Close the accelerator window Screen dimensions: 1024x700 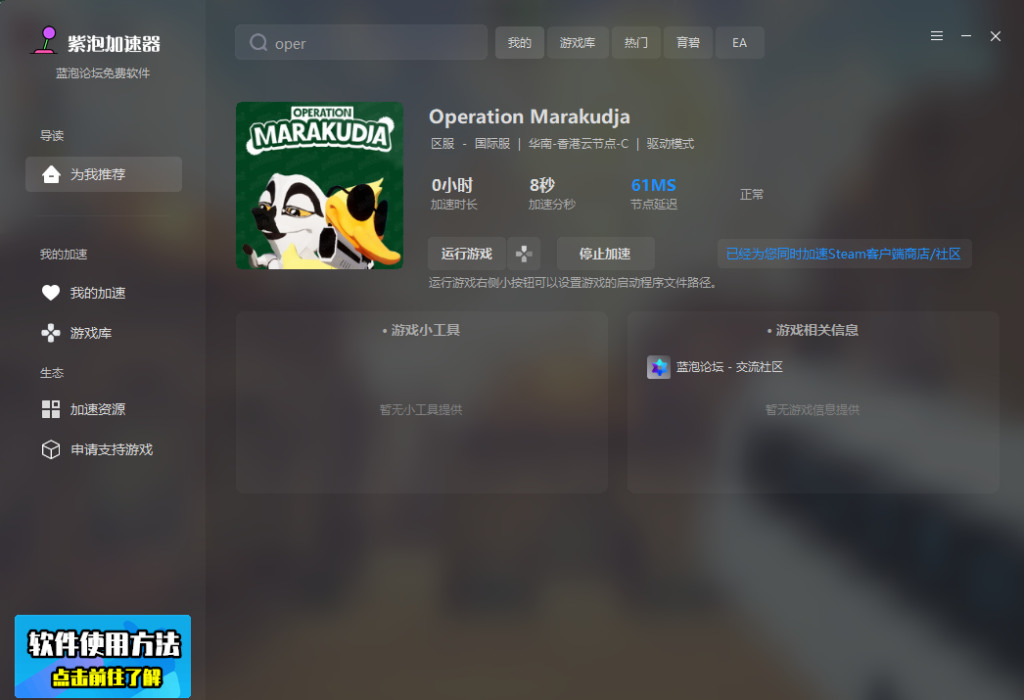click(x=995, y=36)
